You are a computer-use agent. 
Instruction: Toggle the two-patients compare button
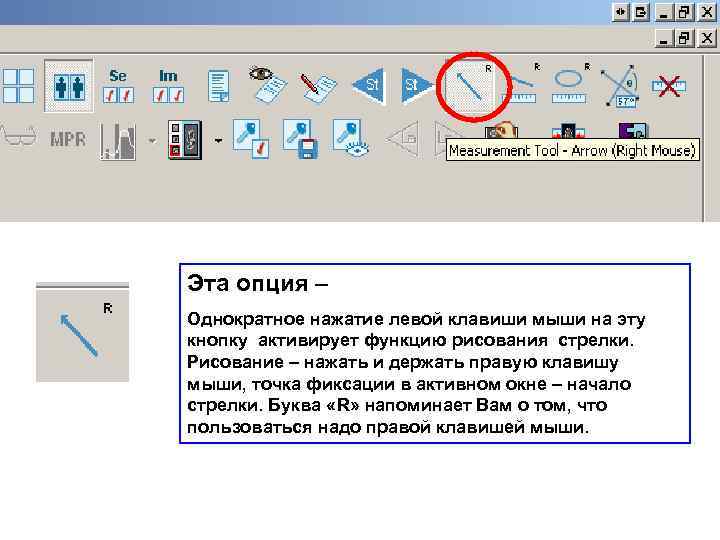[68, 86]
